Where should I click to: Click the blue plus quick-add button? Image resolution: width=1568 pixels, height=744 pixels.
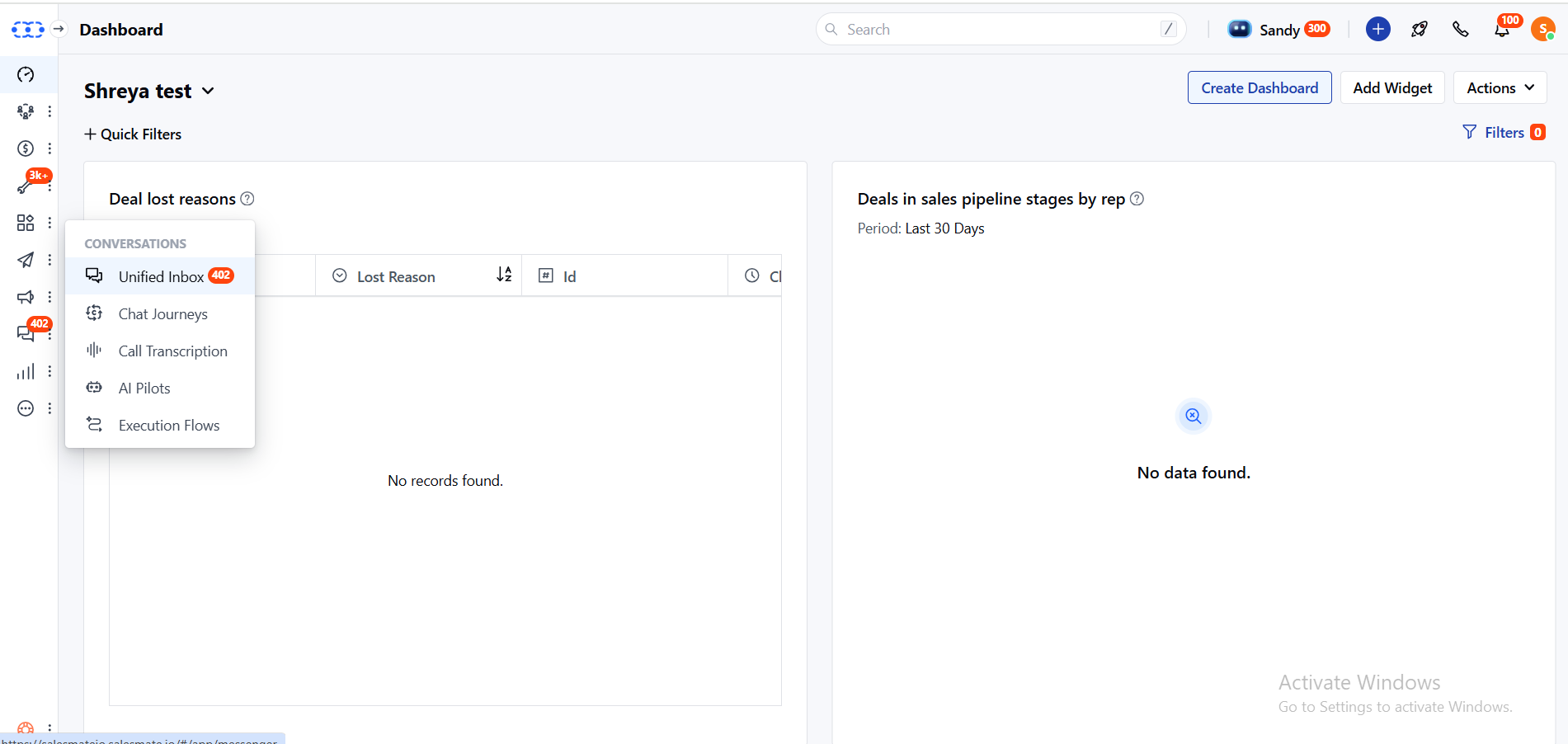click(x=1378, y=29)
